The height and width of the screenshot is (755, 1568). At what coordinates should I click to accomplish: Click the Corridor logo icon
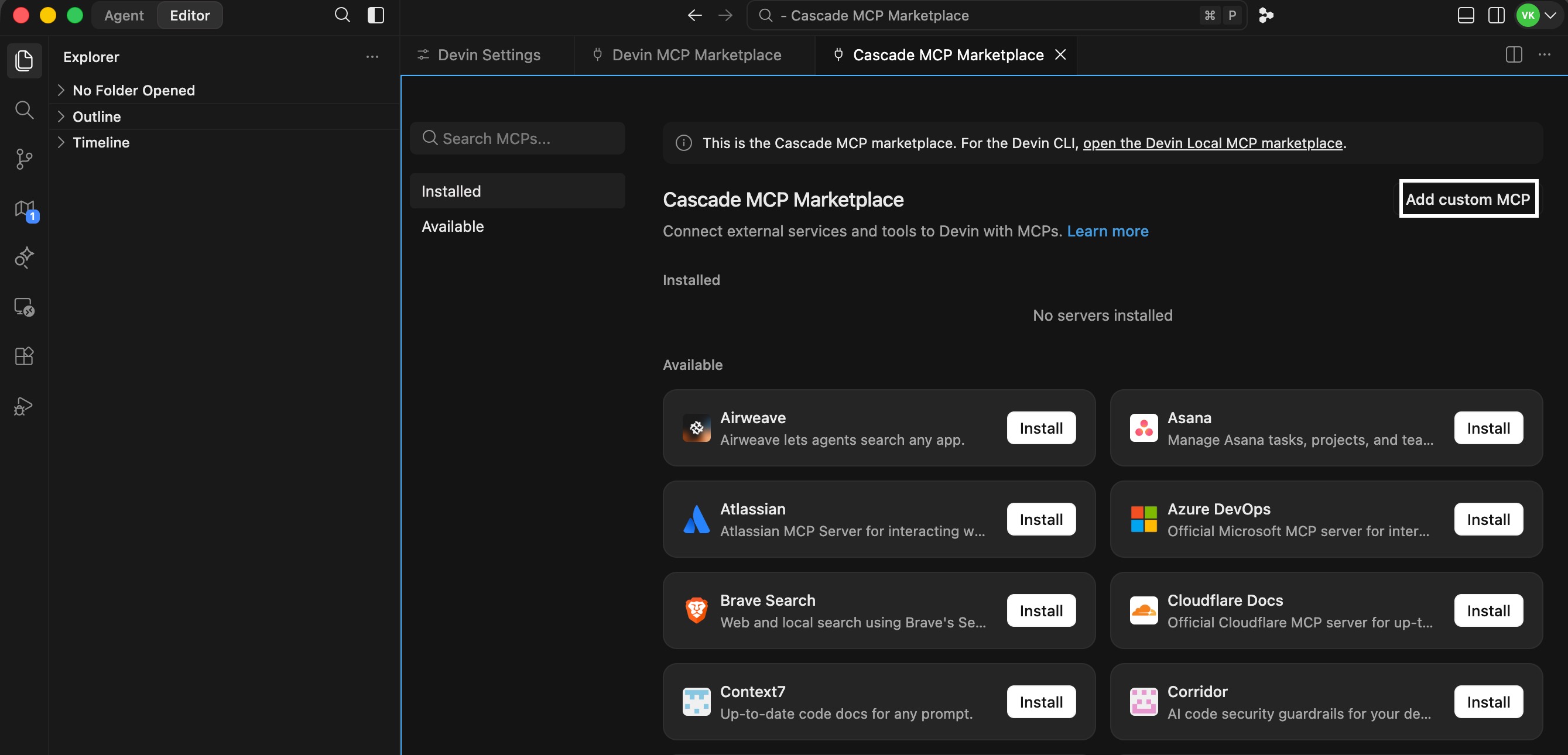tap(1144, 702)
